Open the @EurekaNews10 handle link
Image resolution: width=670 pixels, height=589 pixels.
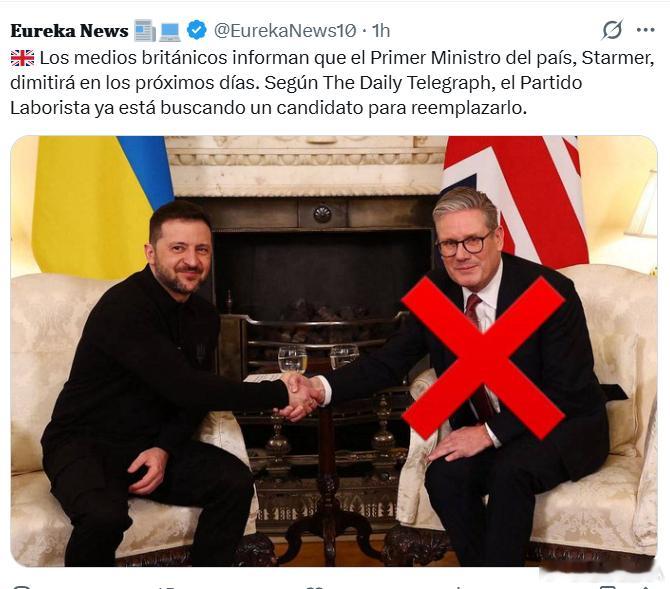(285, 31)
